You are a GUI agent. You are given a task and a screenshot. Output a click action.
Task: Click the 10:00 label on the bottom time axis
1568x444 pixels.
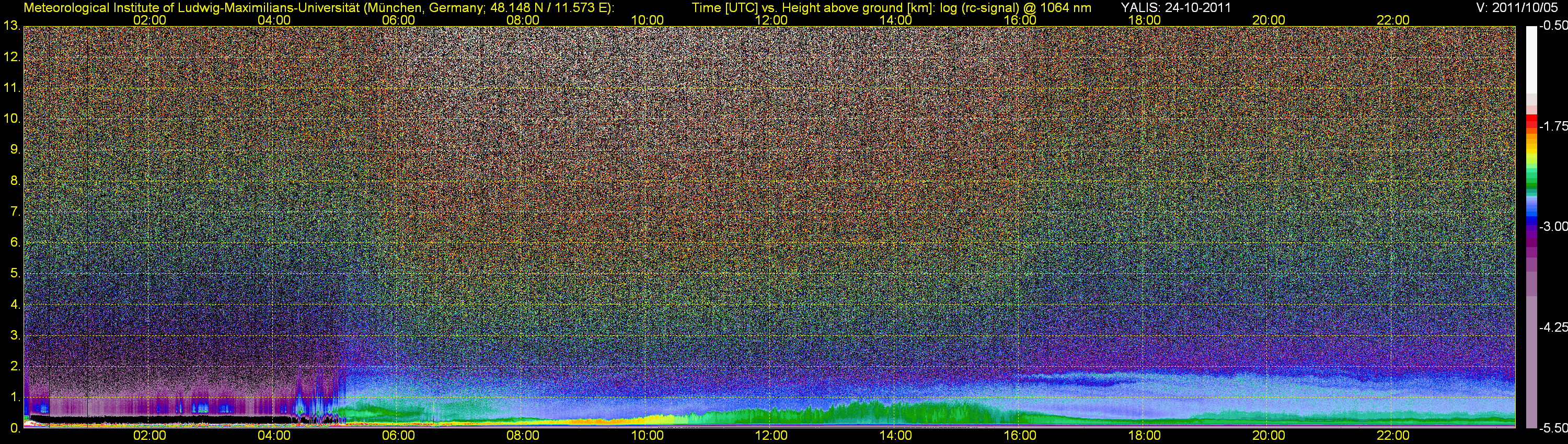(x=647, y=436)
